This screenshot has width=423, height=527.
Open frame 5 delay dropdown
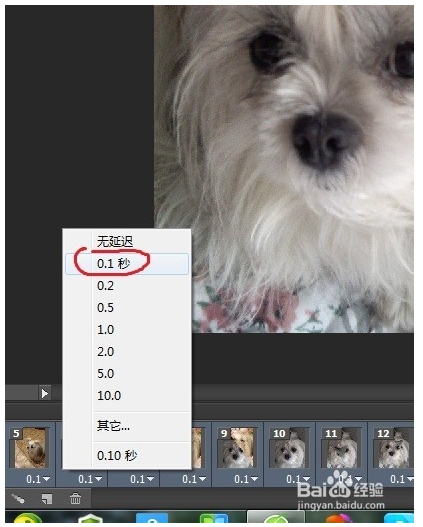coord(38,479)
